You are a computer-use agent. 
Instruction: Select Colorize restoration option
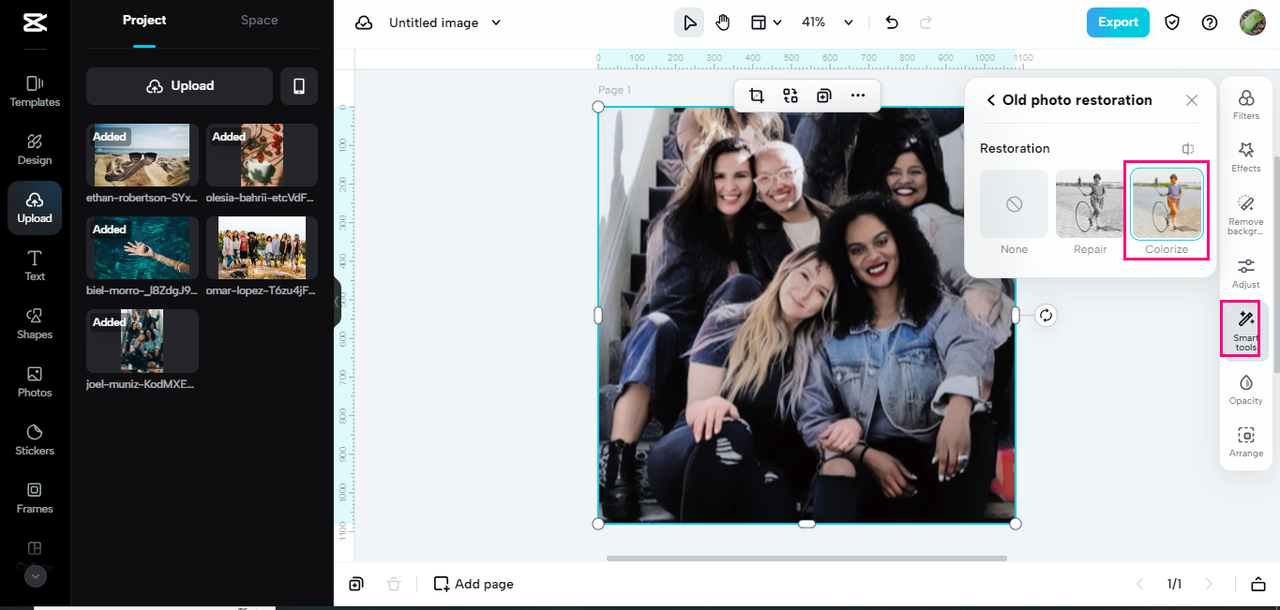(1167, 213)
